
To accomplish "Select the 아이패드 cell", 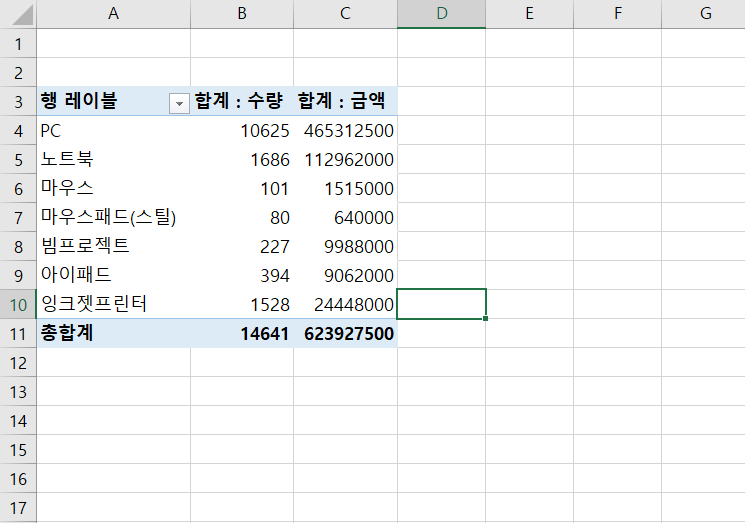I will point(113,276).
